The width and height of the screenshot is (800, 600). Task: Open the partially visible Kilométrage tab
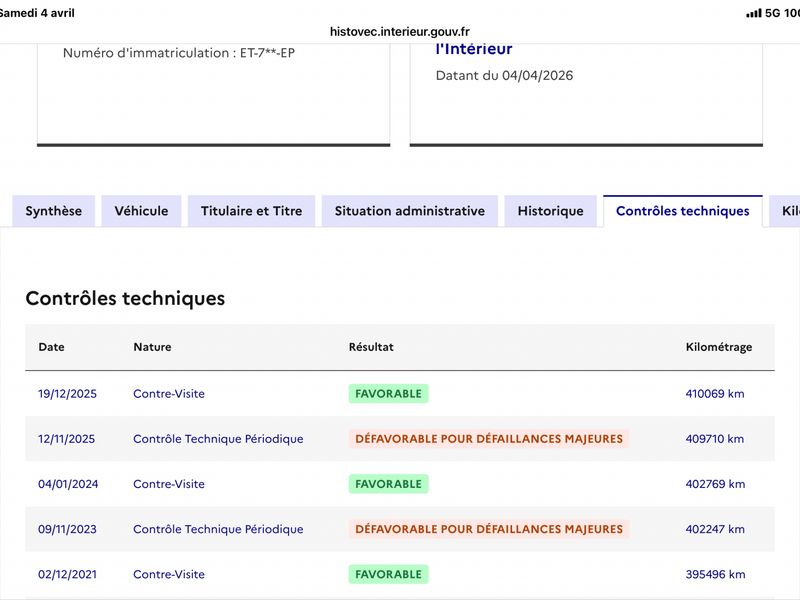(788, 211)
